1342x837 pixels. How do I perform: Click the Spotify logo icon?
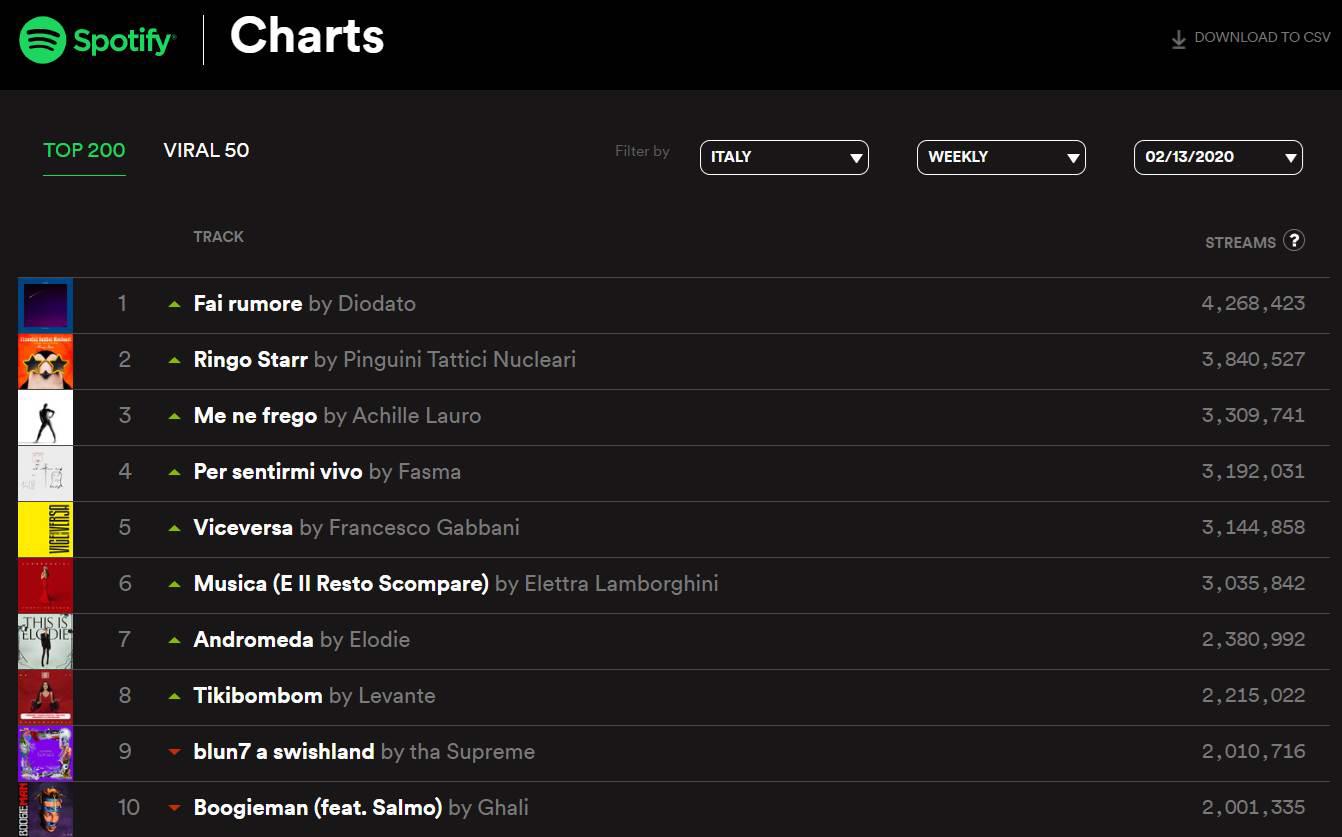(x=42, y=40)
